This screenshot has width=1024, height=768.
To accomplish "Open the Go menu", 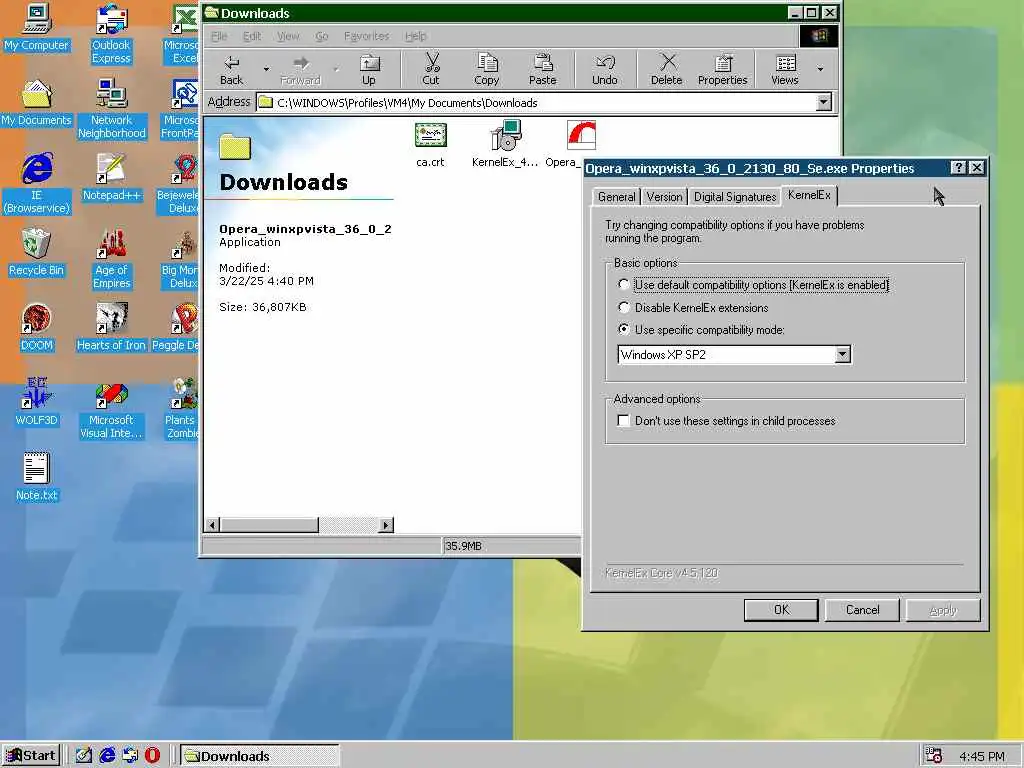I will click(322, 36).
